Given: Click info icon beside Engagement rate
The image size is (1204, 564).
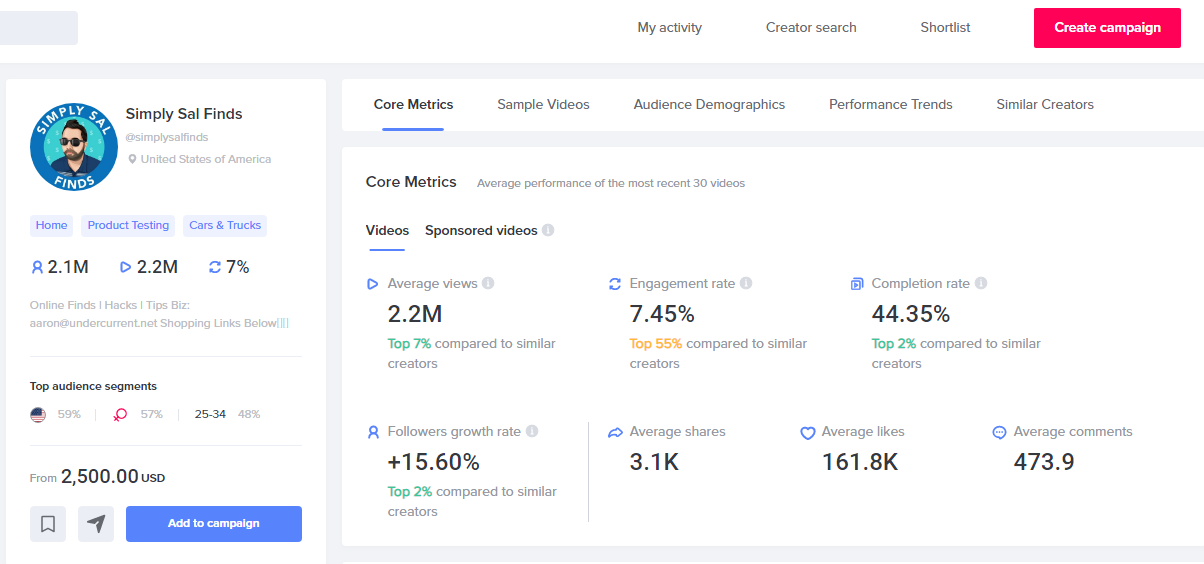Looking at the screenshot, I should [x=746, y=284].
